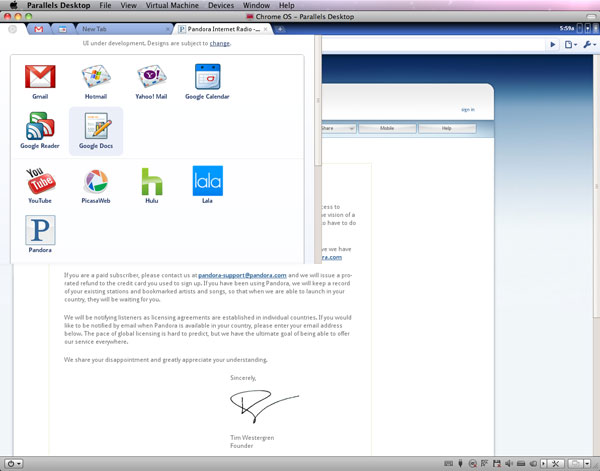
Task: Switch to the pinned Calendar tab
Action: point(62,29)
